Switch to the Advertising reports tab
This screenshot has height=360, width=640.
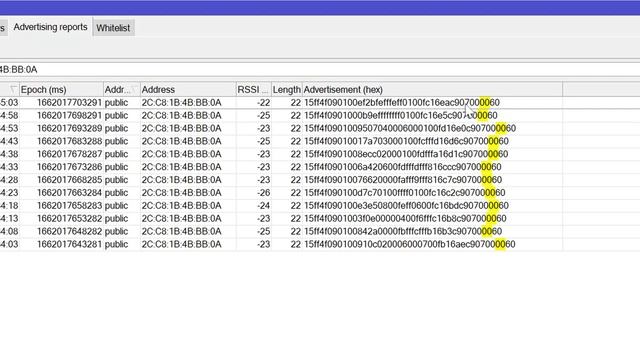point(50,27)
